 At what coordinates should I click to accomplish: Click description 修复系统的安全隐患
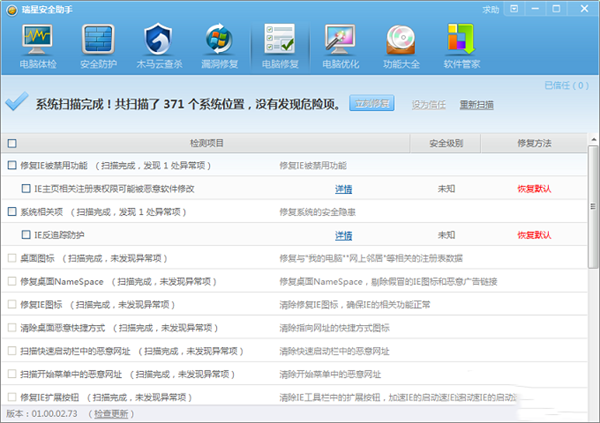click(x=317, y=212)
